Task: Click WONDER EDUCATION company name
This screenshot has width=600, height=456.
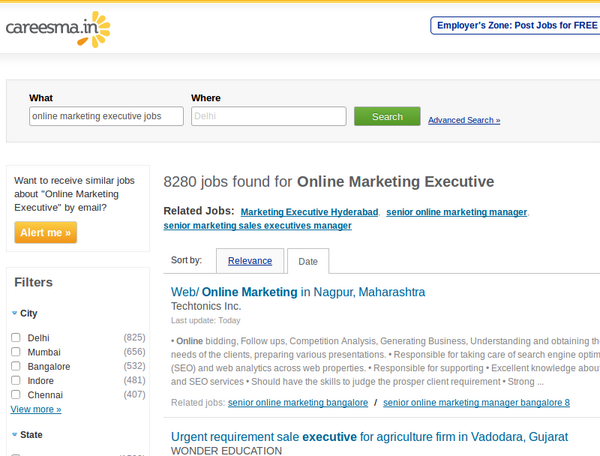Action: pyautogui.click(x=226, y=451)
